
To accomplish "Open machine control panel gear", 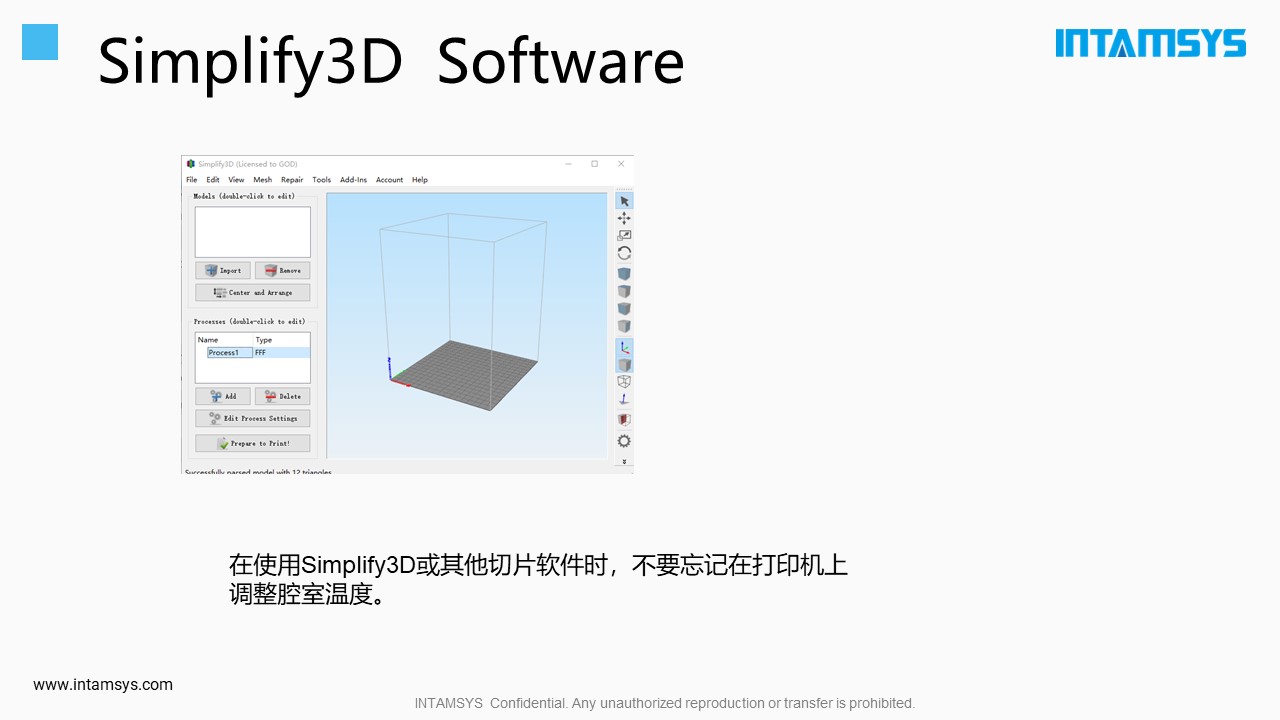I will tap(624, 441).
